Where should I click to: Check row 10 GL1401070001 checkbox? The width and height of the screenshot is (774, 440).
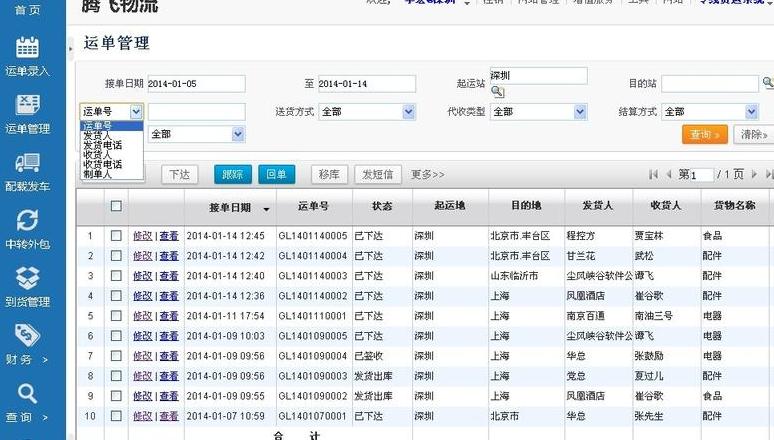pyautogui.click(x=116, y=416)
